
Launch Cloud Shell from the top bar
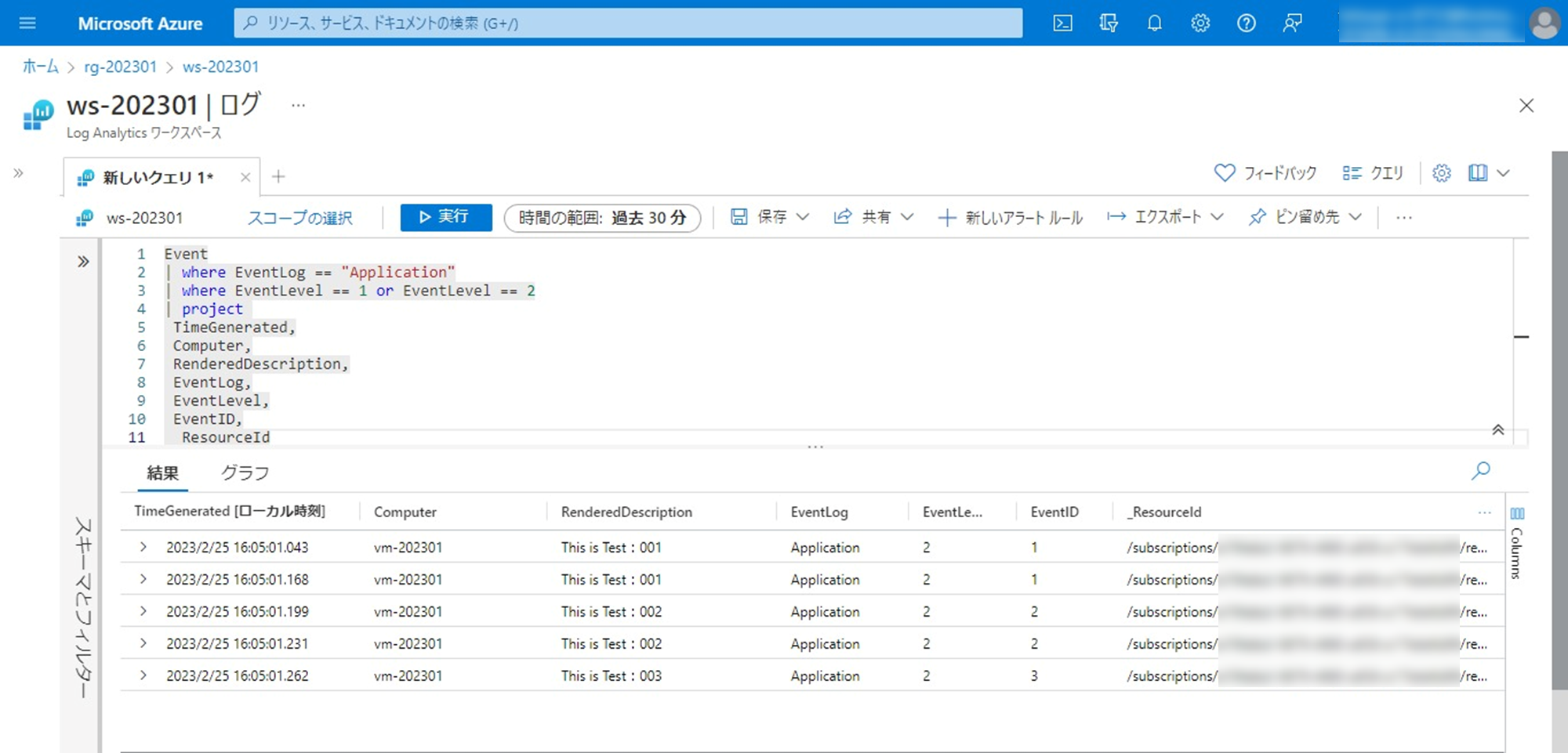pyautogui.click(x=1062, y=24)
